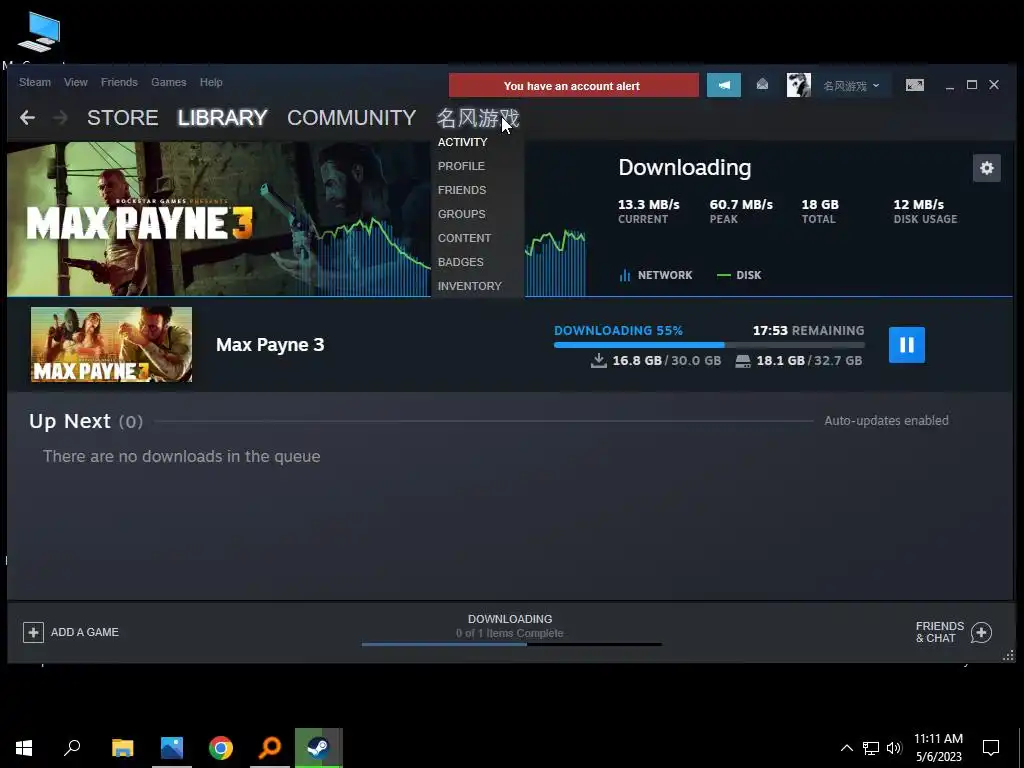Go to the STORE tab

click(x=123, y=118)
